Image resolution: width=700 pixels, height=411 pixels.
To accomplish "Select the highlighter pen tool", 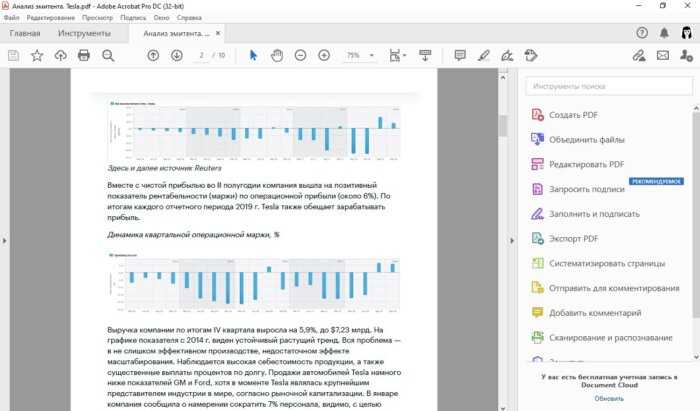I will point(483,55).
